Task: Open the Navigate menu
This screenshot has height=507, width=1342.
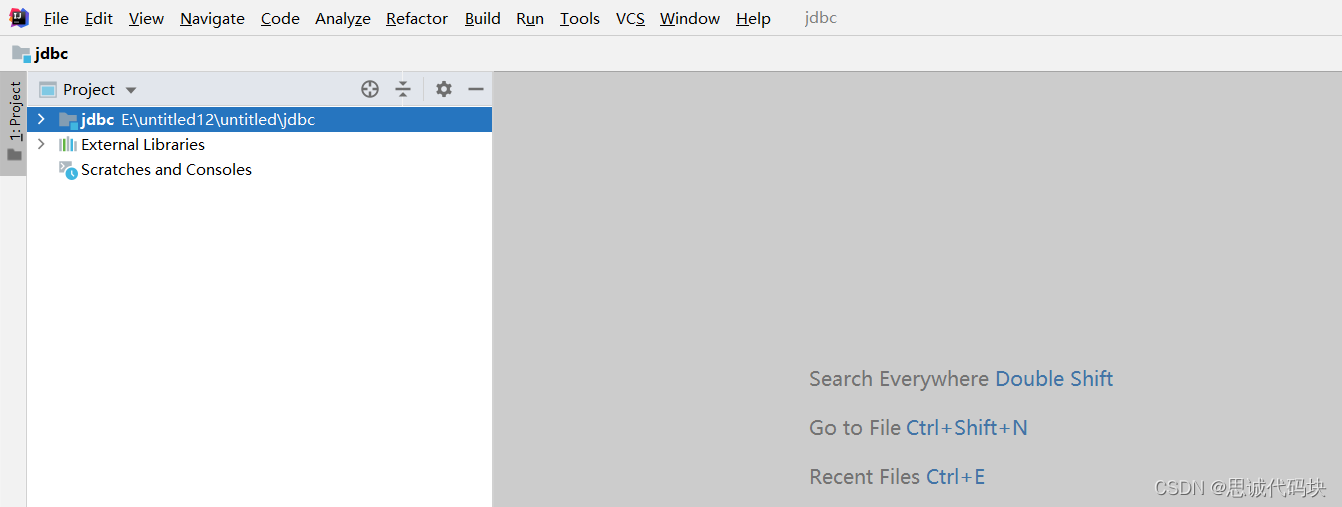Action: [212, 18]
